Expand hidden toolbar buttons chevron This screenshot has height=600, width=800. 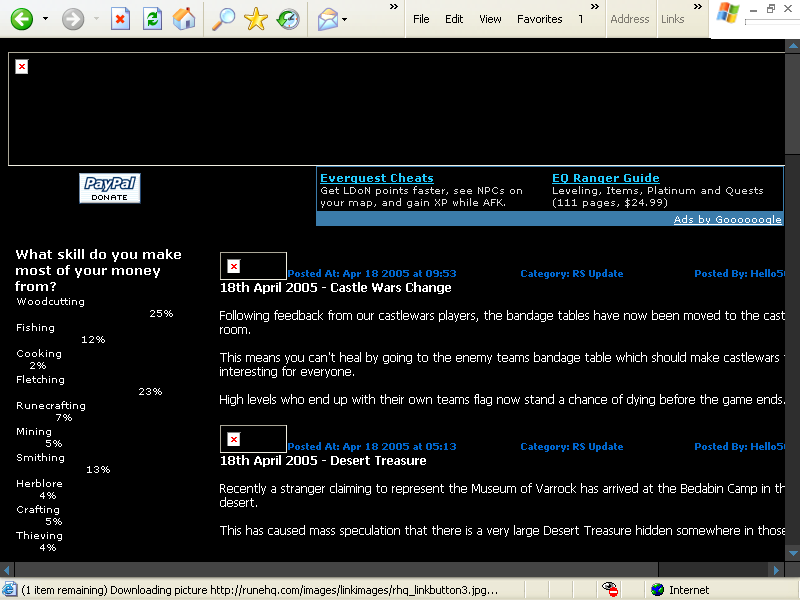click(394, 7)
